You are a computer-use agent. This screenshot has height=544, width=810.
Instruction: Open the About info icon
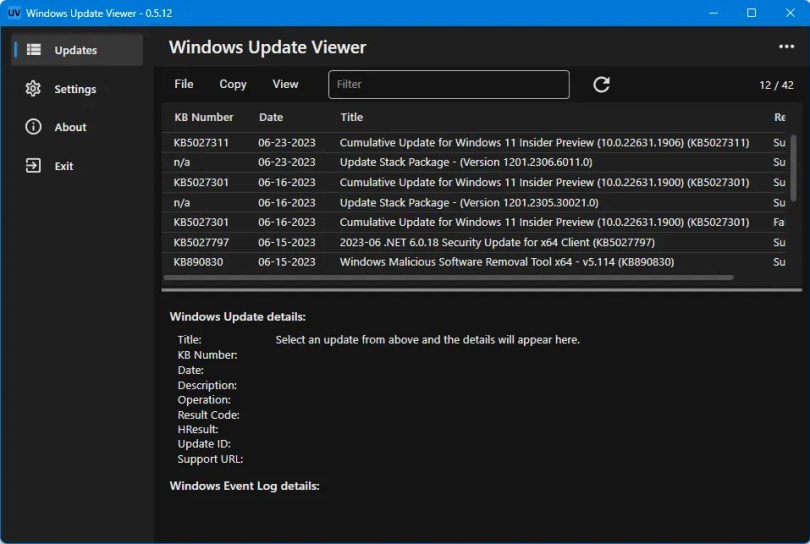pyautogui.click(x=33, y=127)
